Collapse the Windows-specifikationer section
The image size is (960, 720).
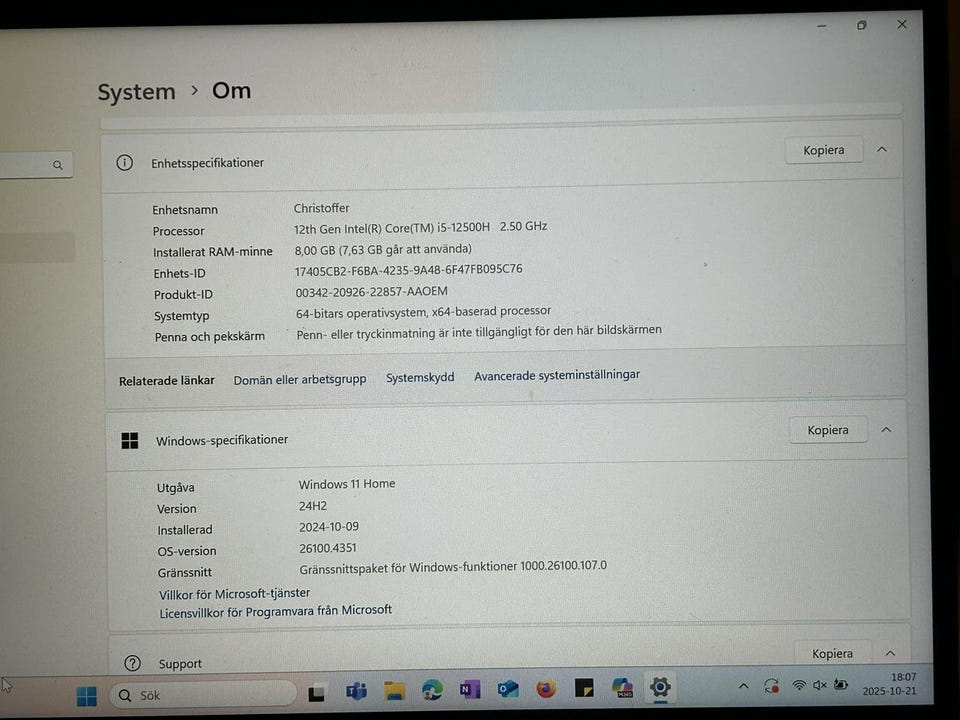coord(886,430)
